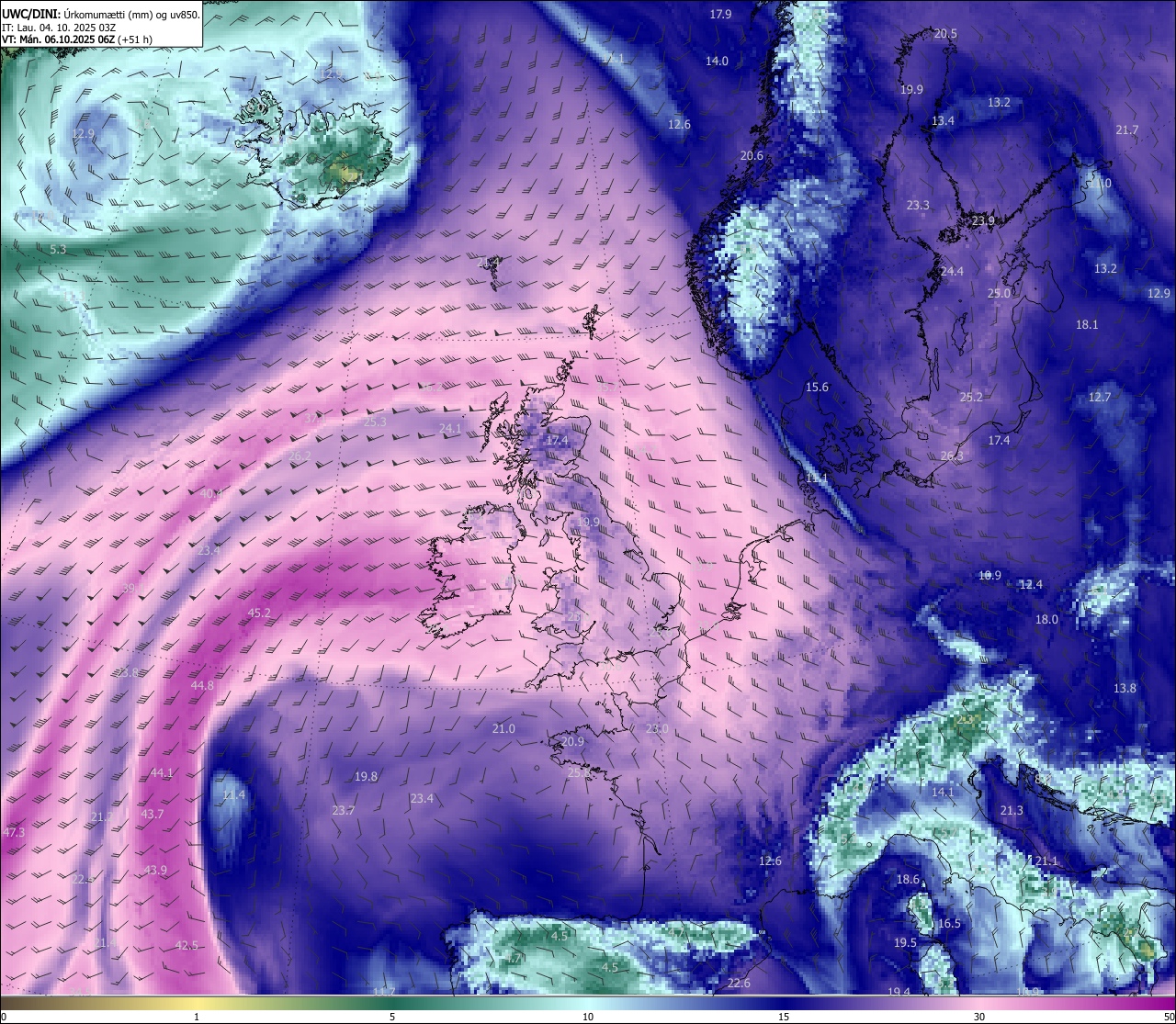Click the 'VT: Mán. 06.10.2025 06Z' valid time
Image resolution: width=1176 pixels, height=1024 pixels.
click(x=58, y=40)
